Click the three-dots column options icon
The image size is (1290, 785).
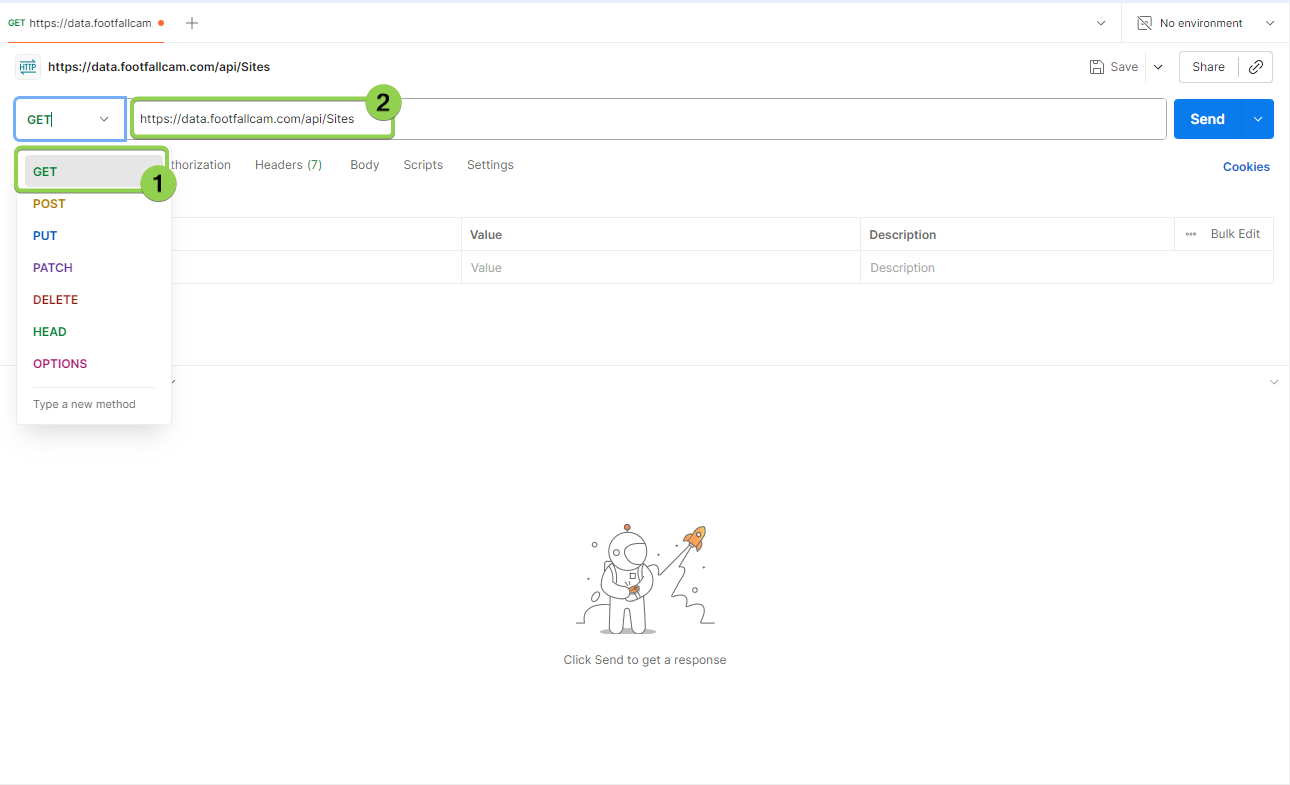point(1190,234)
